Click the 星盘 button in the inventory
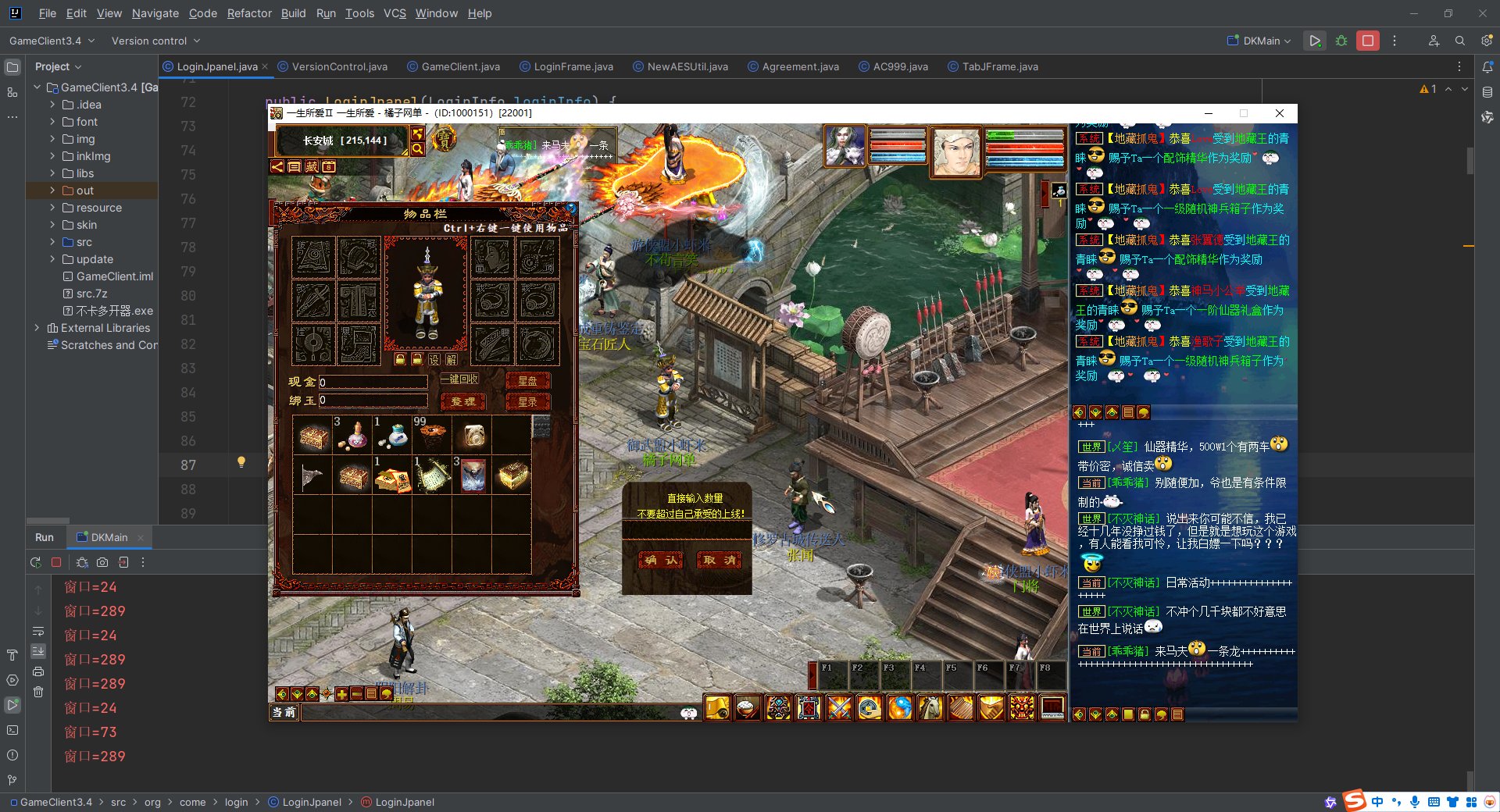Viewport: 1500px width, 812px height. (528, 381)
